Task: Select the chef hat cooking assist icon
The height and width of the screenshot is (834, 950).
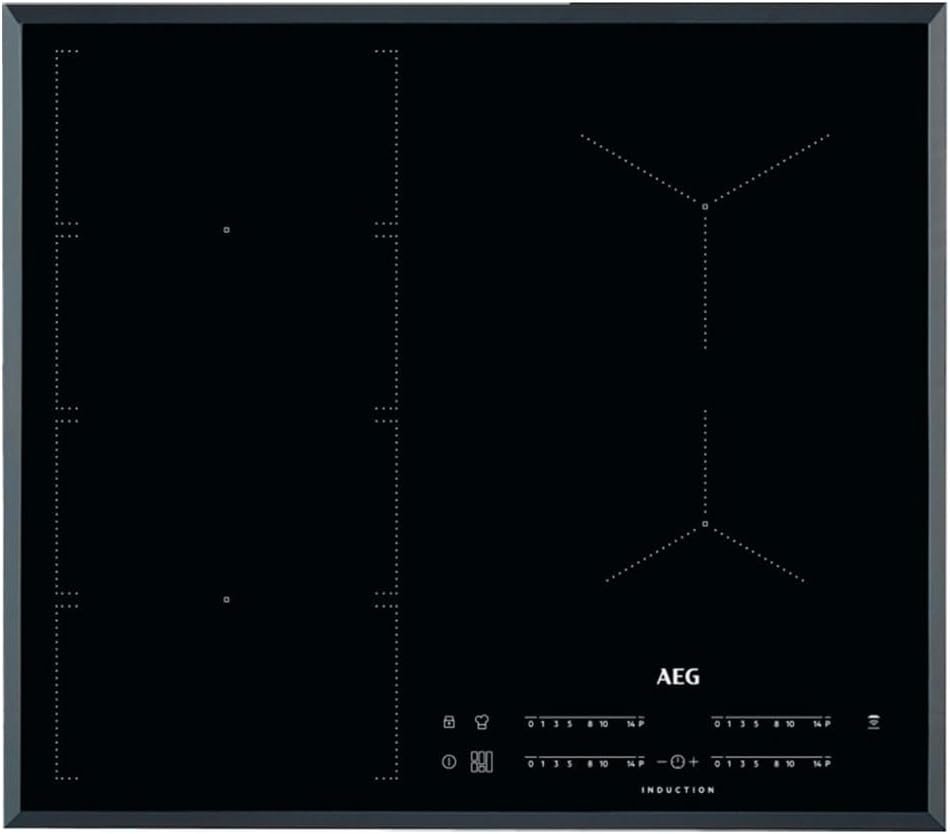Action: point(482,721)
